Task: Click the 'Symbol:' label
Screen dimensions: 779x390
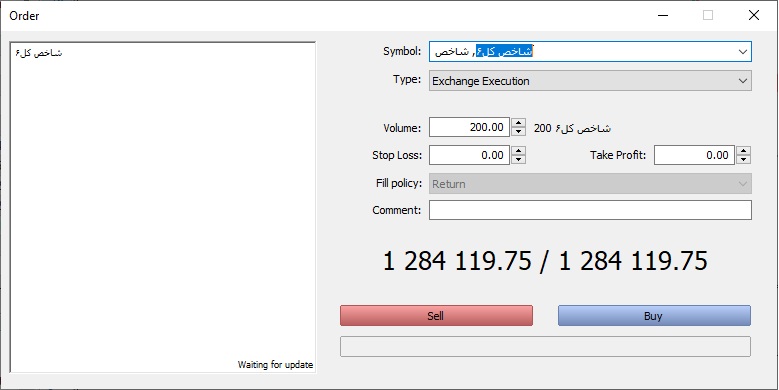Action: click(x=402, y=51)
